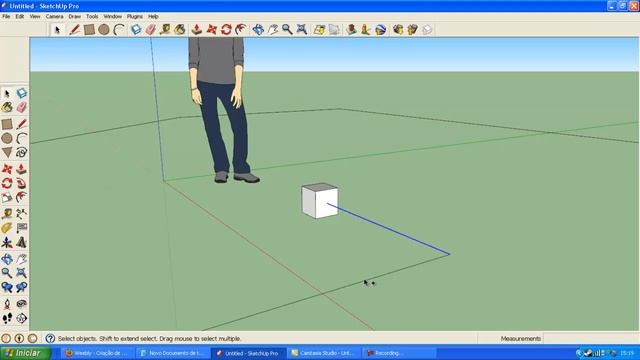Click Preview Model in Google Earth icon
640x360 pixels.
coord(380,29)
